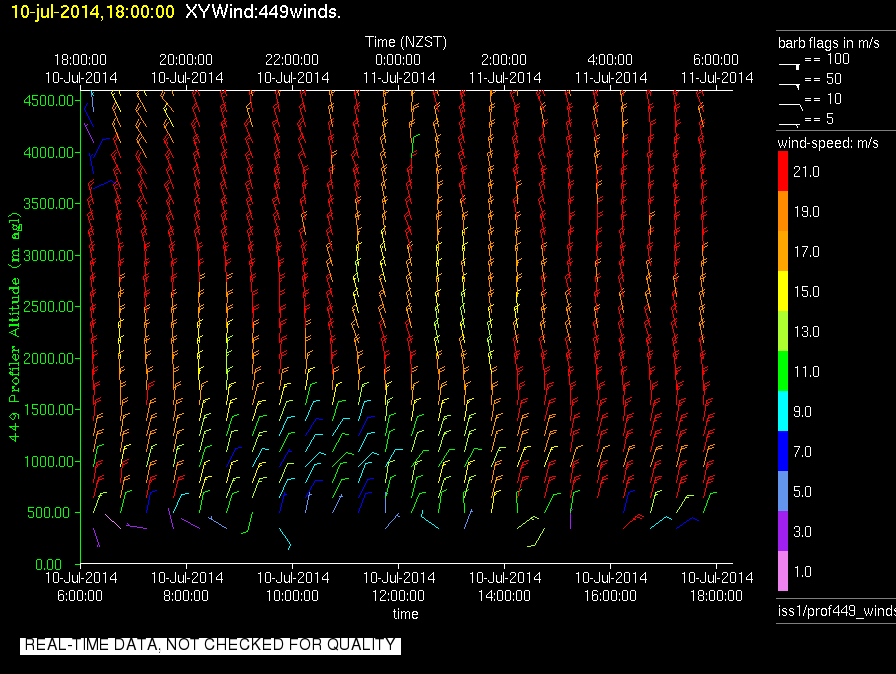Screen dimensions: 896x674
Task: Choose the cyan 9.0 color bar segment
Action: pyautogui.click(x=783, y=412)
